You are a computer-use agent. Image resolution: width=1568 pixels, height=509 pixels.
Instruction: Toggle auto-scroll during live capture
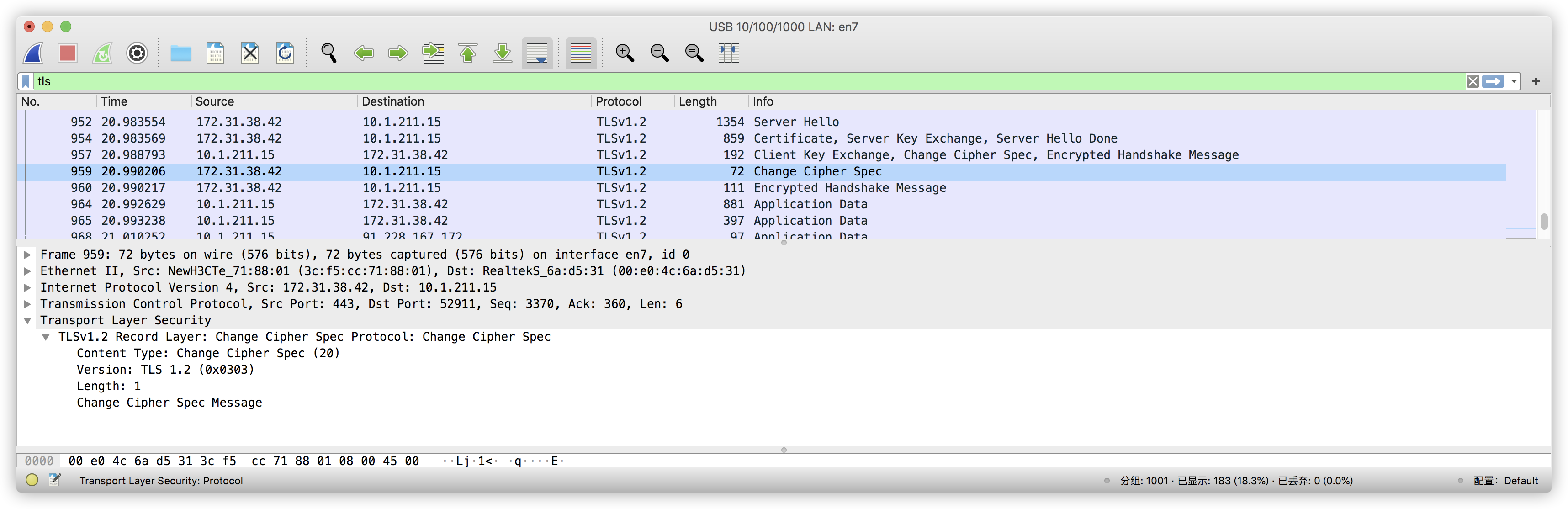[x=537, y=53]
